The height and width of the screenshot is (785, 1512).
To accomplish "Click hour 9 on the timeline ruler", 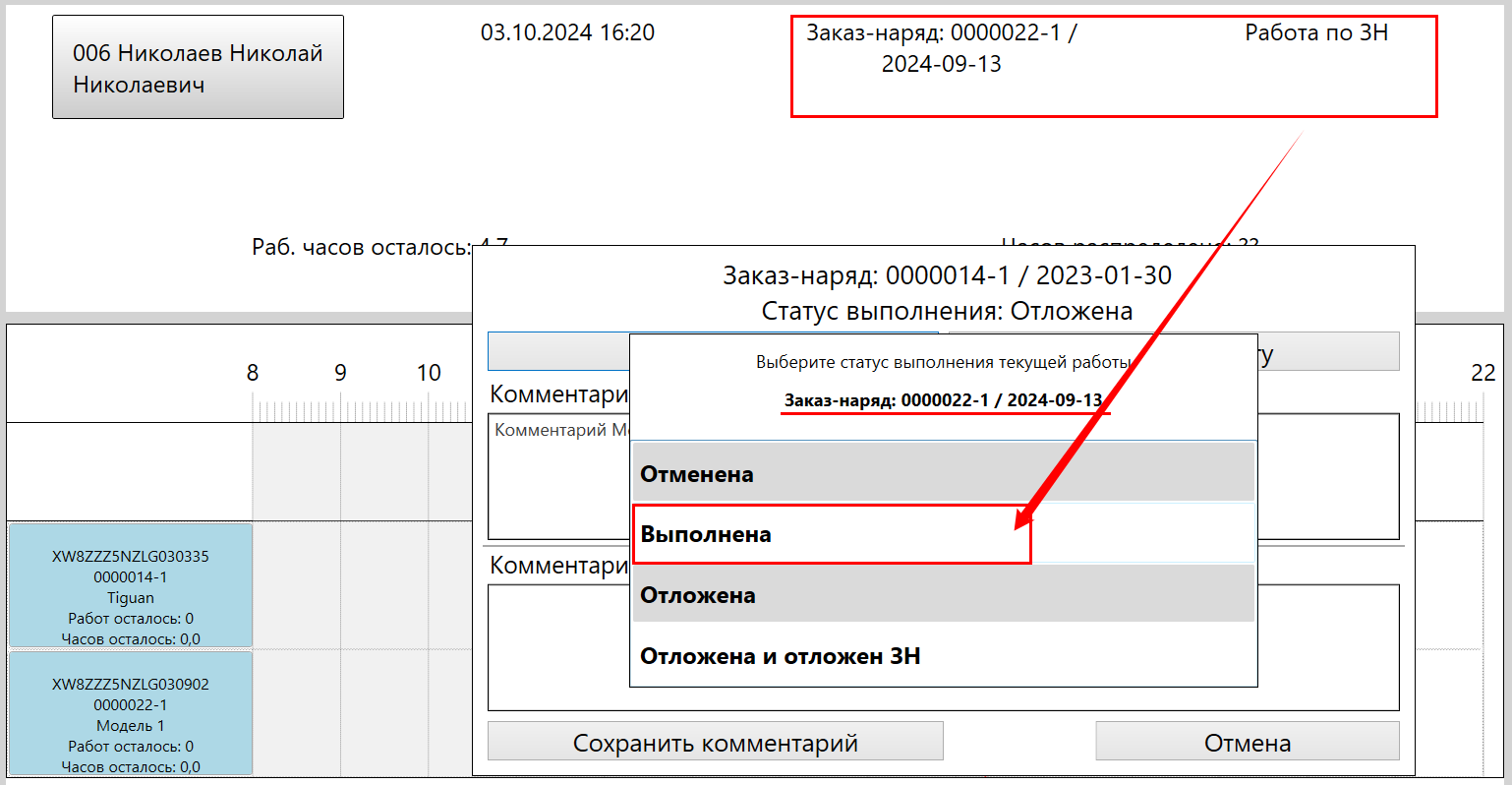I will 340,374.
